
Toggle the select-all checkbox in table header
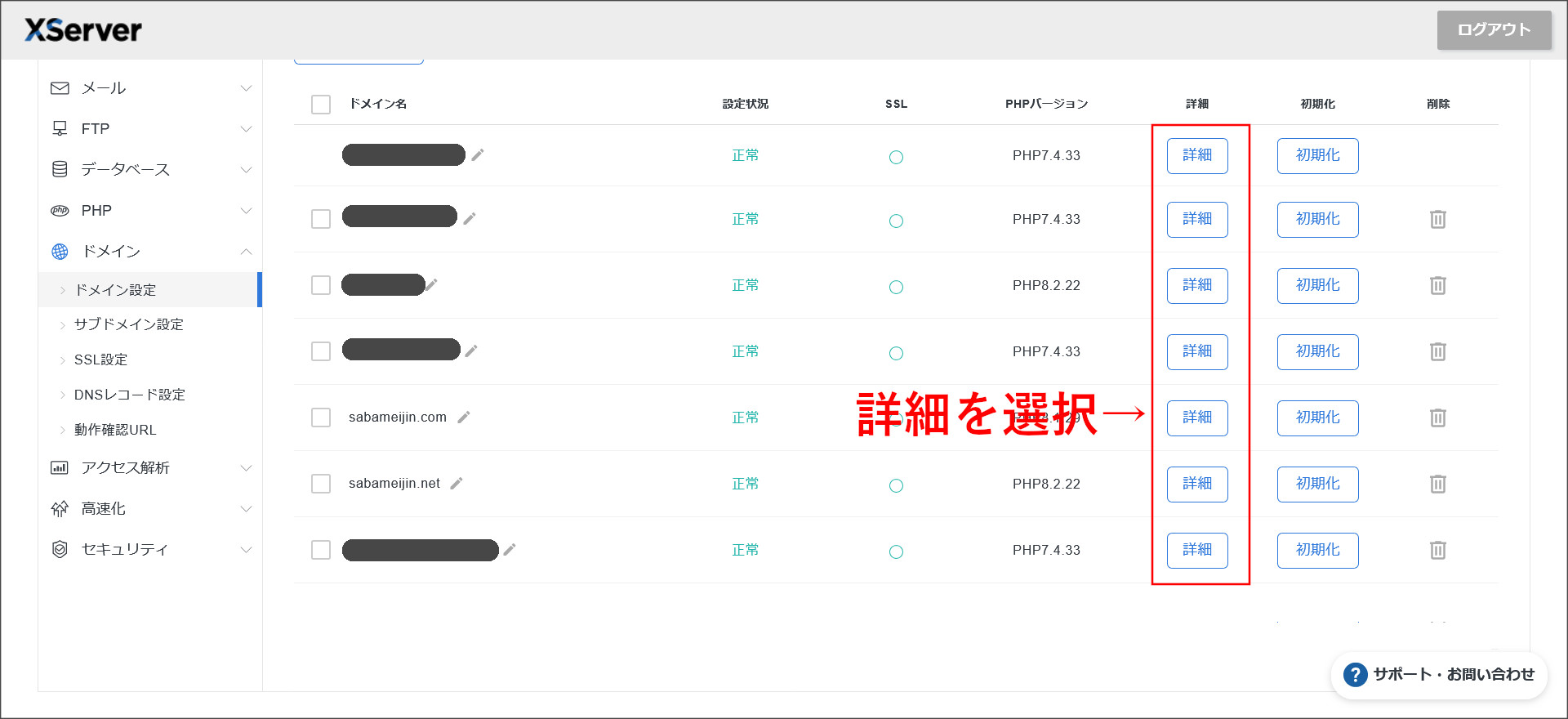[321, 105]
